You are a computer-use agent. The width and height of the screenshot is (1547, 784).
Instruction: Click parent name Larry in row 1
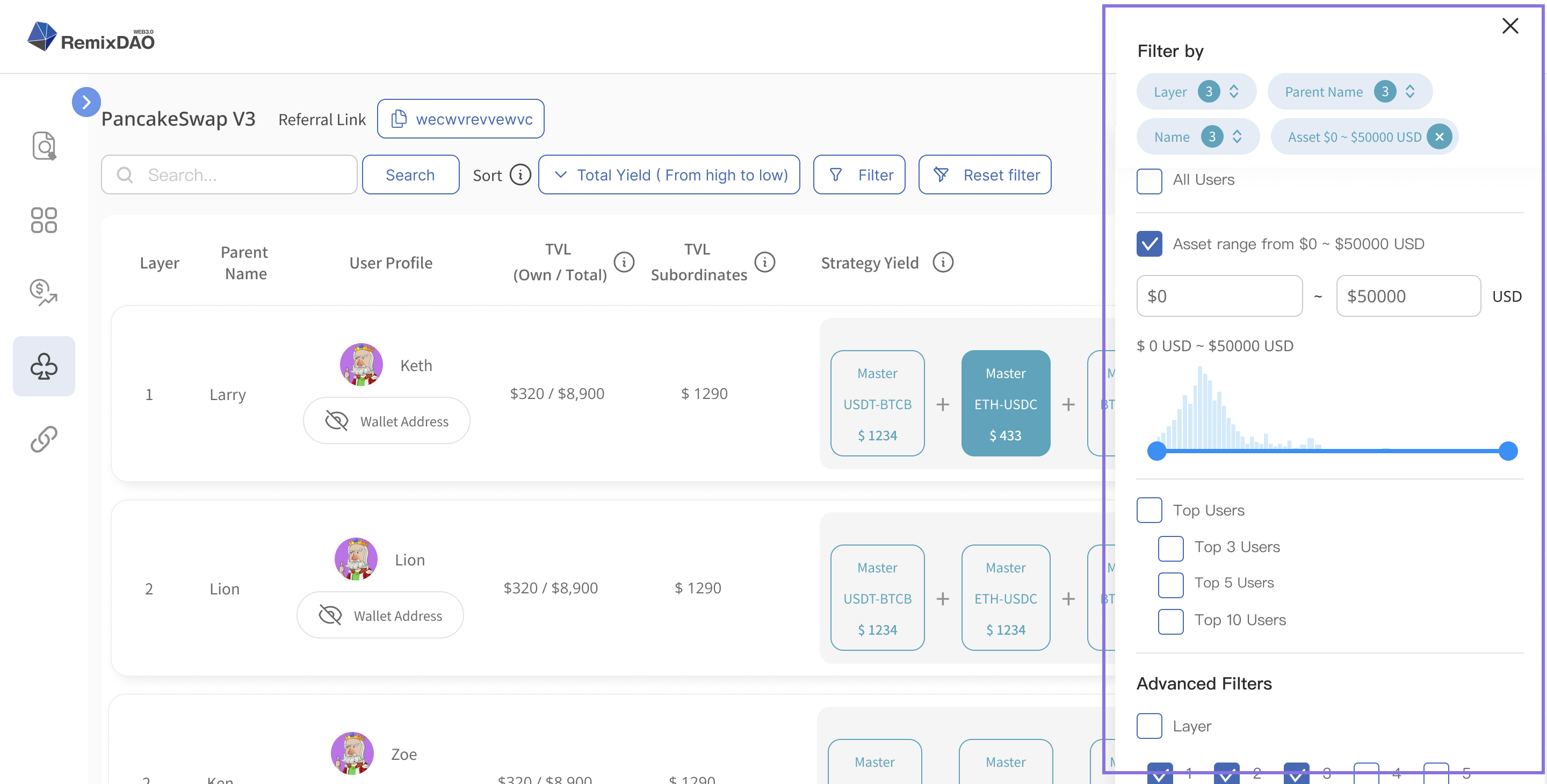click(x=228, y=394)
